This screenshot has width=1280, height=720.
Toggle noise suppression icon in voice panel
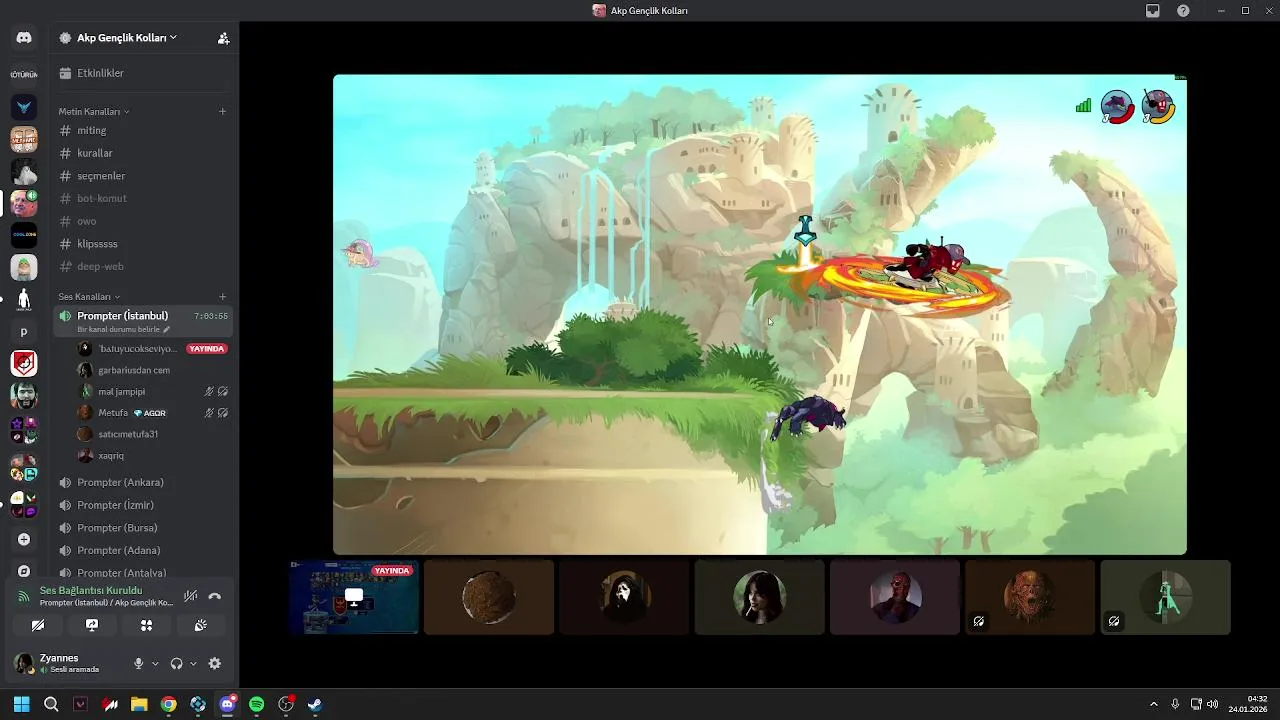[x=190, y=596]
